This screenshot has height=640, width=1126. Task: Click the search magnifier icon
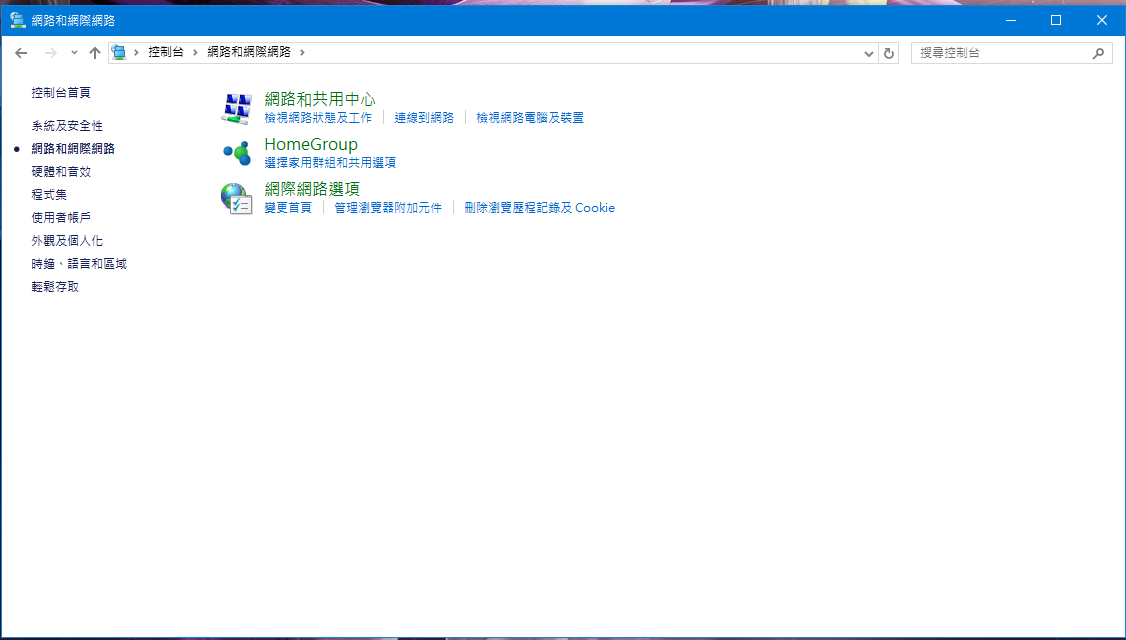click(x=1098, y=52)
